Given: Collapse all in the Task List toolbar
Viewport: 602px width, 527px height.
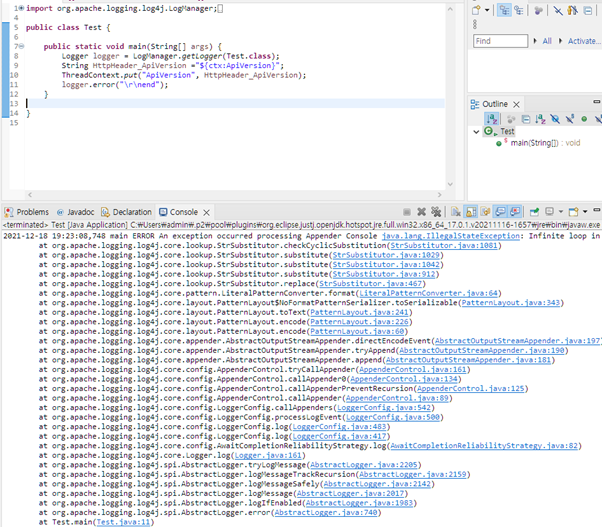Looking at the screenshot, I should pos(587,10).
